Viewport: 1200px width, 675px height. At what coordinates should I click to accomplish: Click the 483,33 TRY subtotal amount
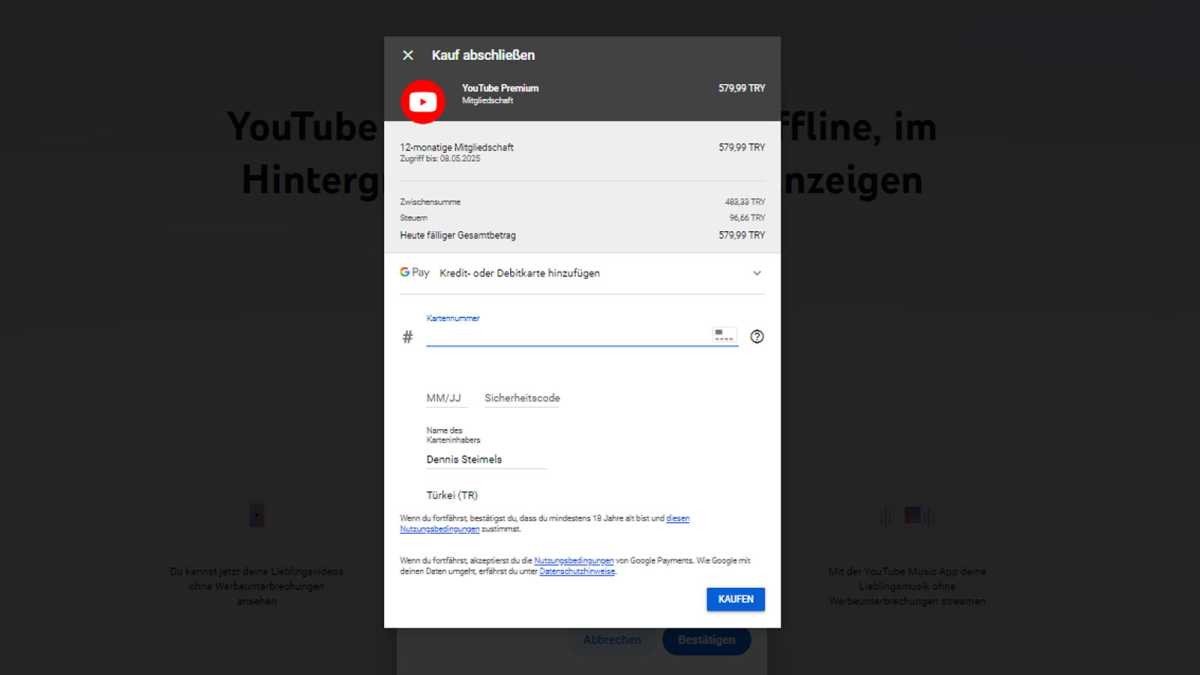point(745,202)
